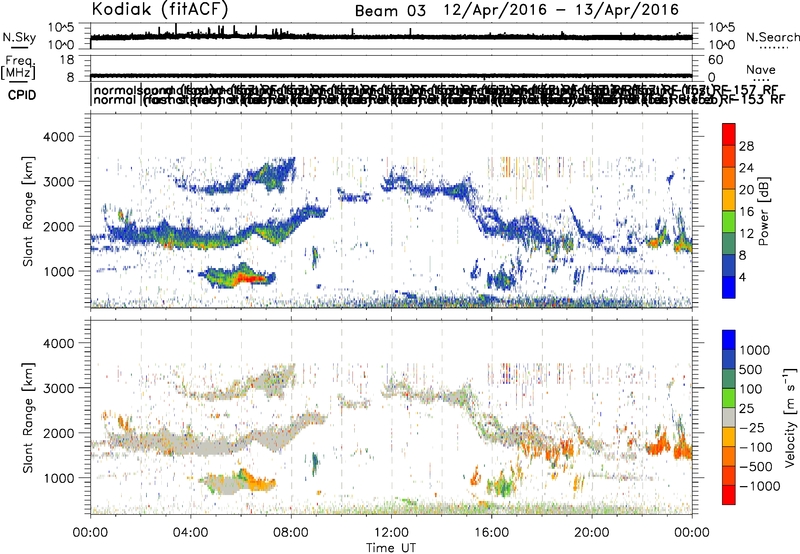800x554 pixels.
Task: Click the blue top segment of Velocity color bar
Action: [x=729, y=340]
